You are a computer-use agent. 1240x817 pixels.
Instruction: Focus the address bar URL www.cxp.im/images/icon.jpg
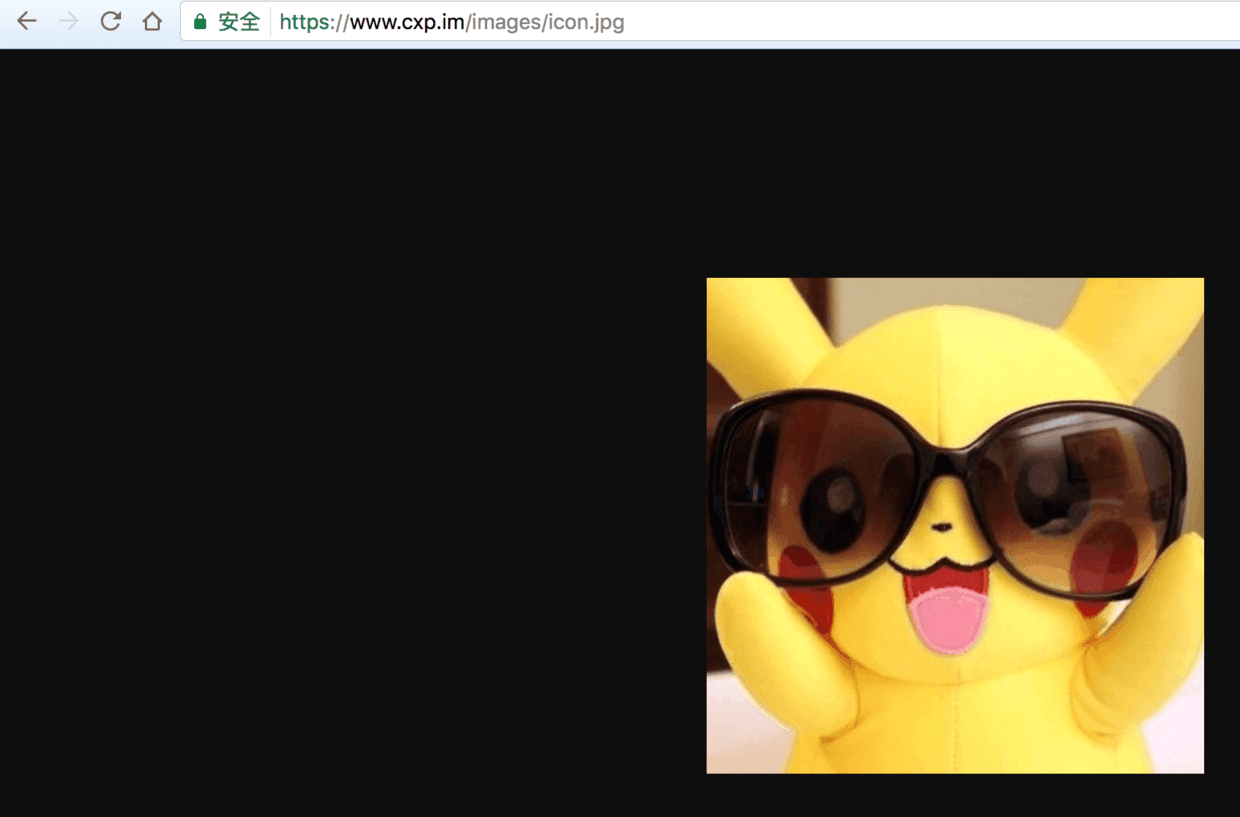pyautogui.click(x=452, y=22)
